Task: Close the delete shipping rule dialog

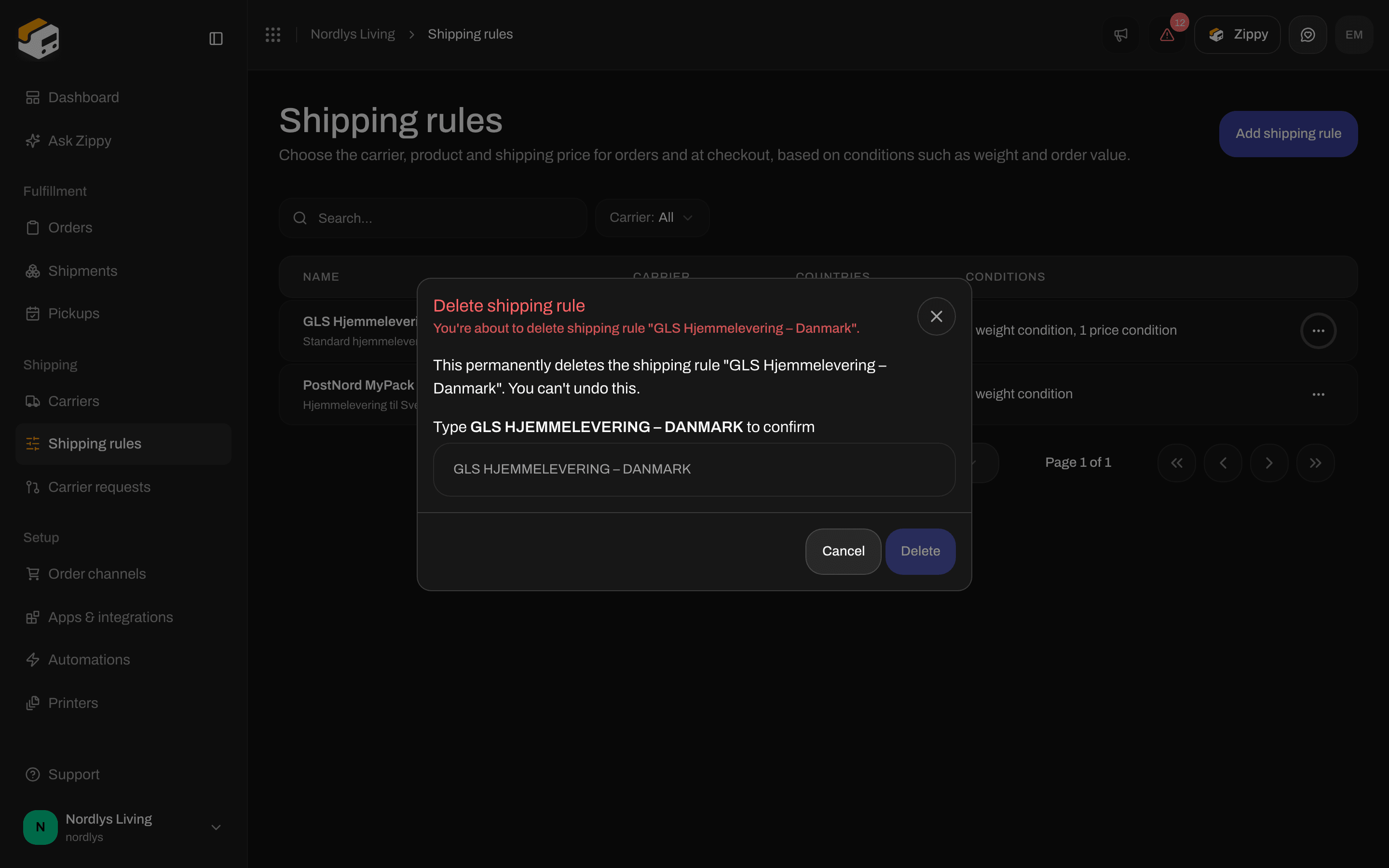Action: point(936,316)
